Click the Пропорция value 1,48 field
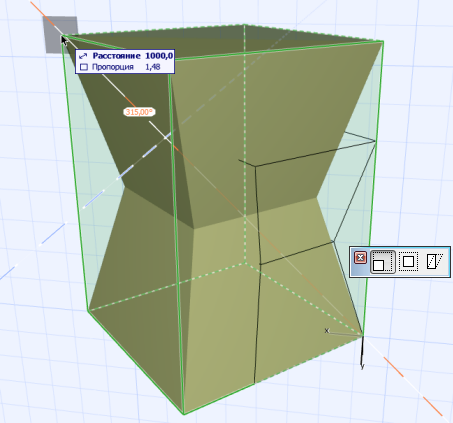Image resolution: width=453 pixels, height=423 pixels. pos(153,67)
